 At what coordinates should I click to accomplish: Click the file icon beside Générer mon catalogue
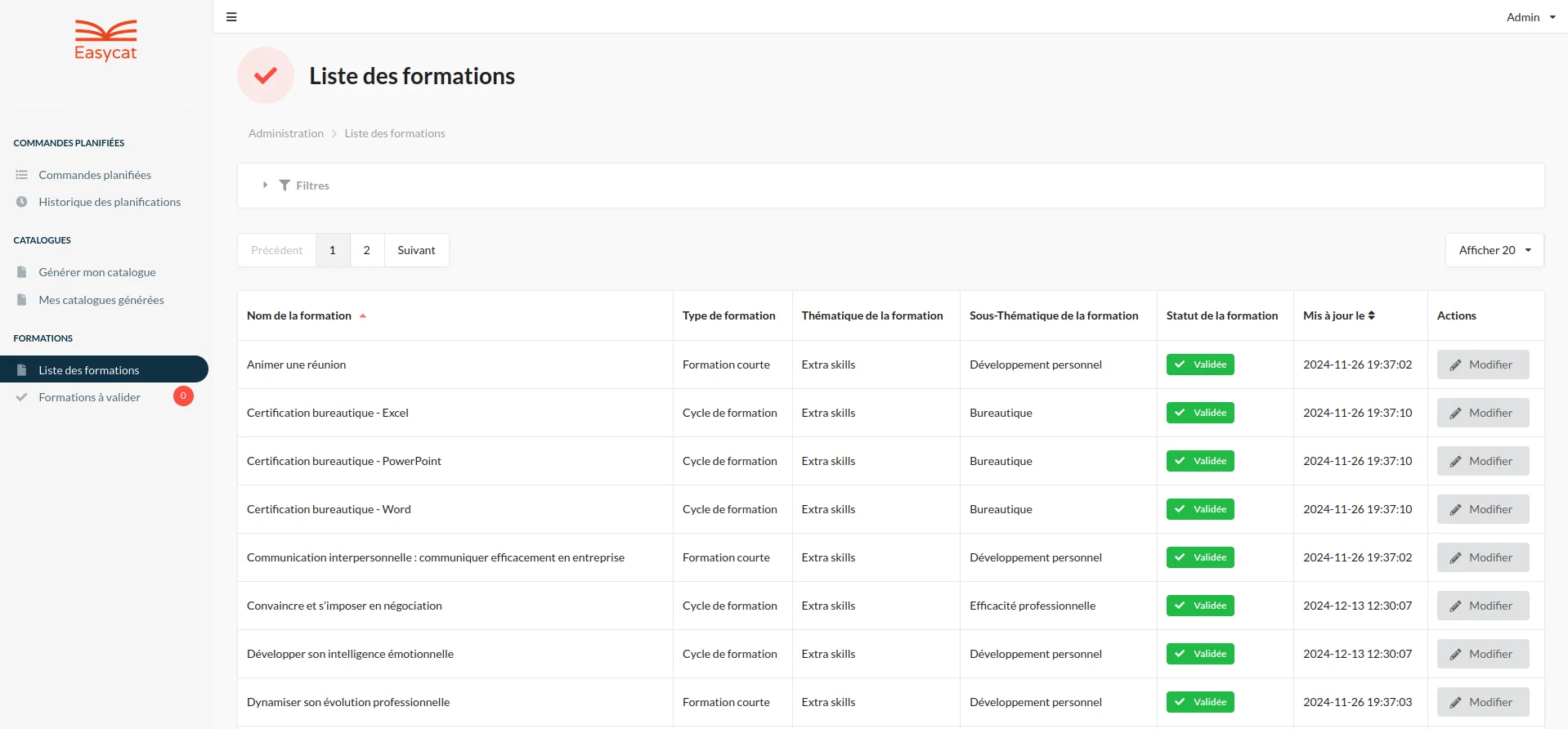[22, 272]
